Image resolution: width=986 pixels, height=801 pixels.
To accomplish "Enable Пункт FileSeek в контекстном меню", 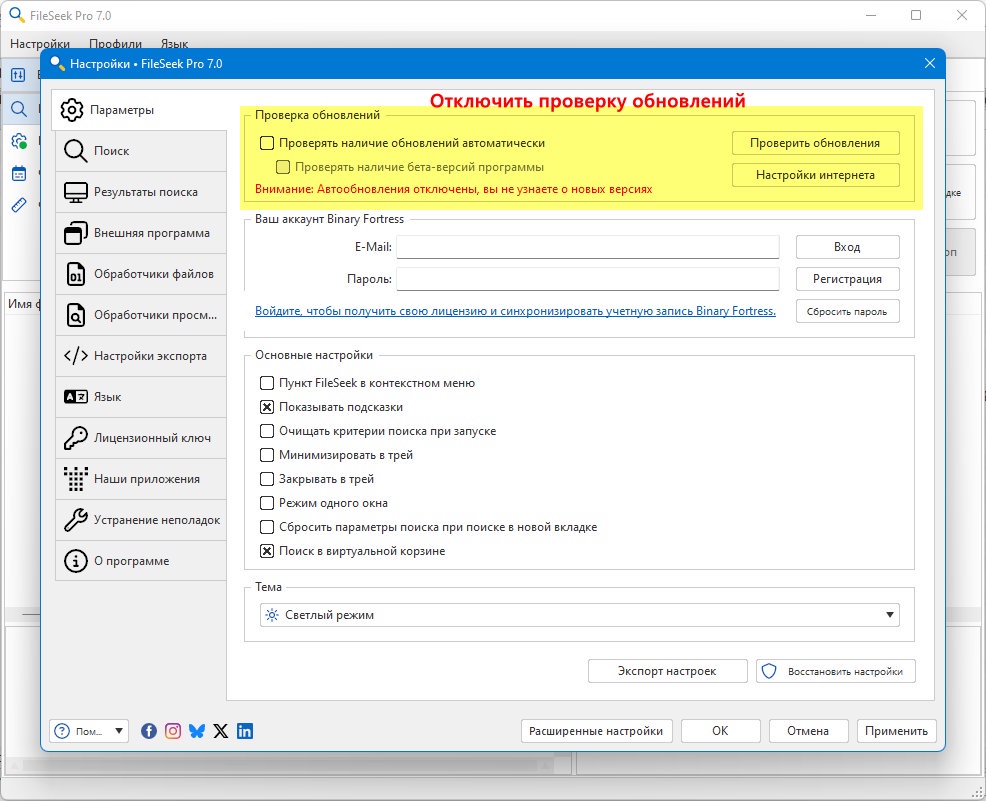I will 267,383.
